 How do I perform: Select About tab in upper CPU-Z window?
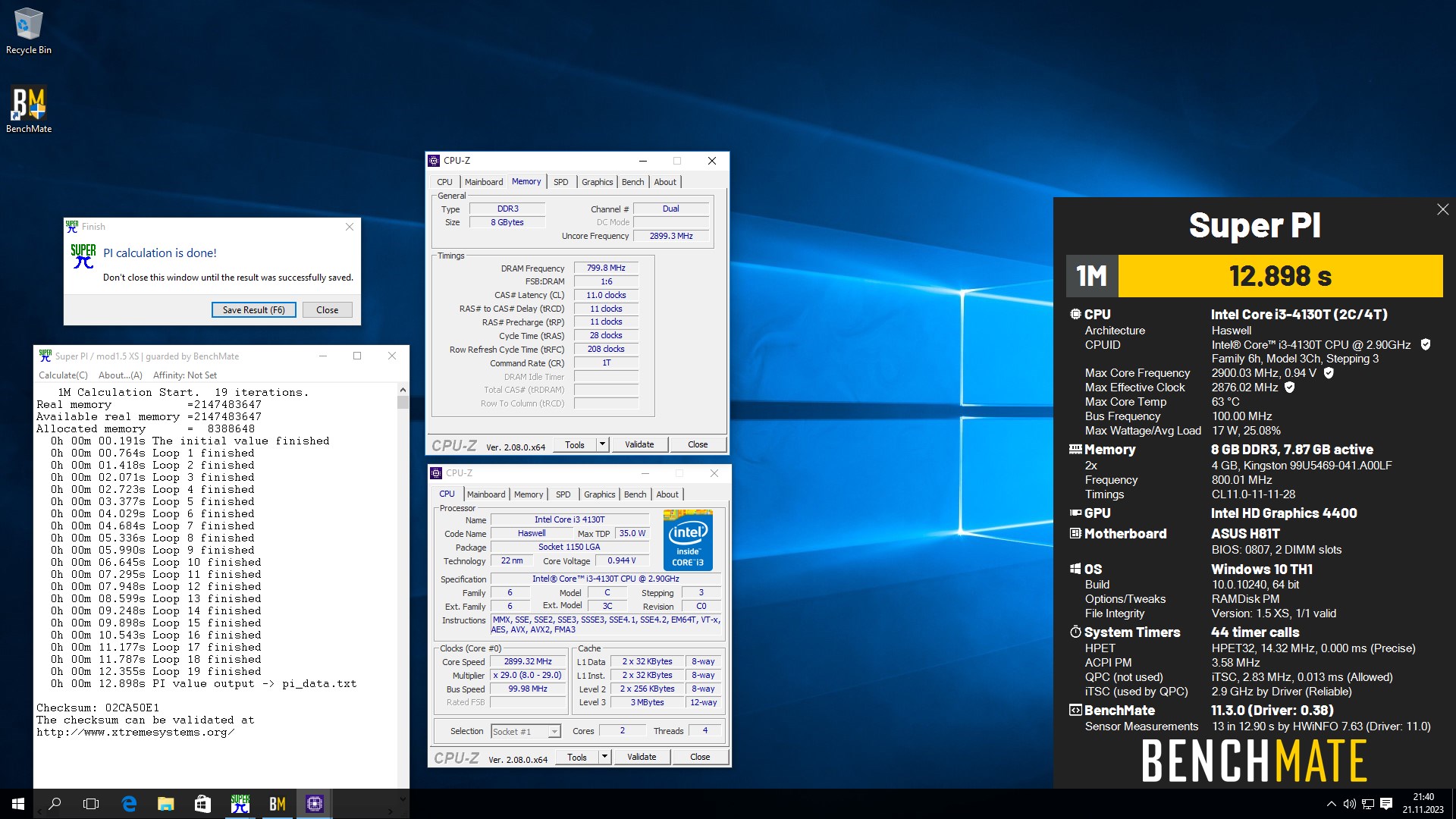[665, 182]
